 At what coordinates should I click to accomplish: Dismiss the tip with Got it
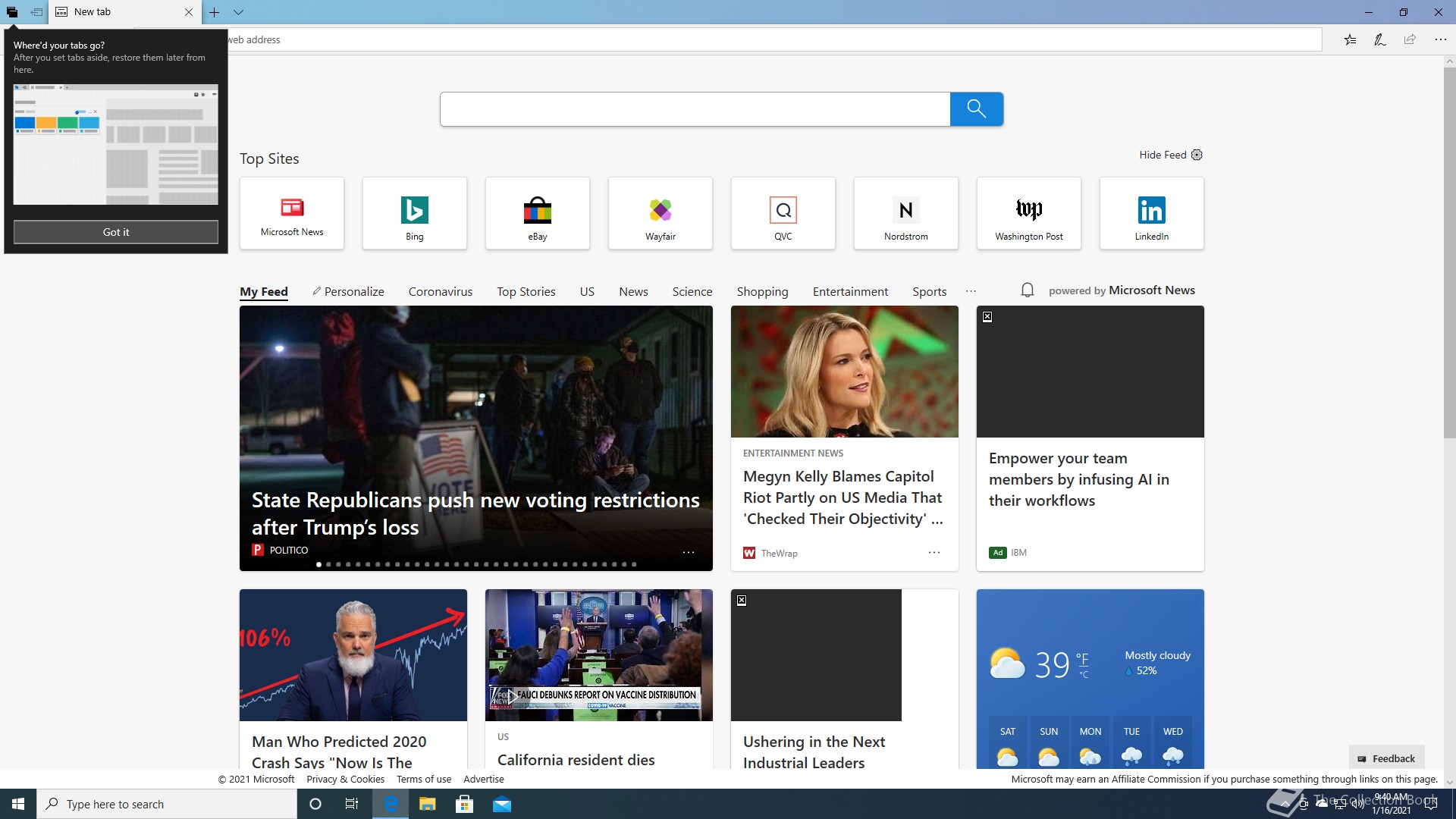click(116, 232)
